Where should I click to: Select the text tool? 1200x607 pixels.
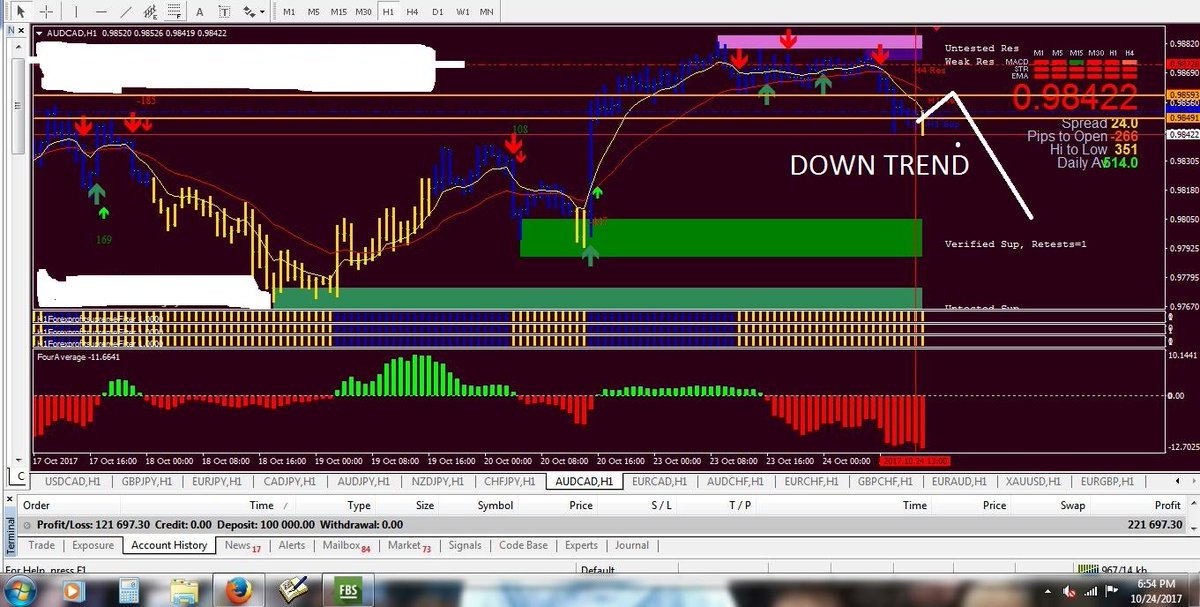200,12
